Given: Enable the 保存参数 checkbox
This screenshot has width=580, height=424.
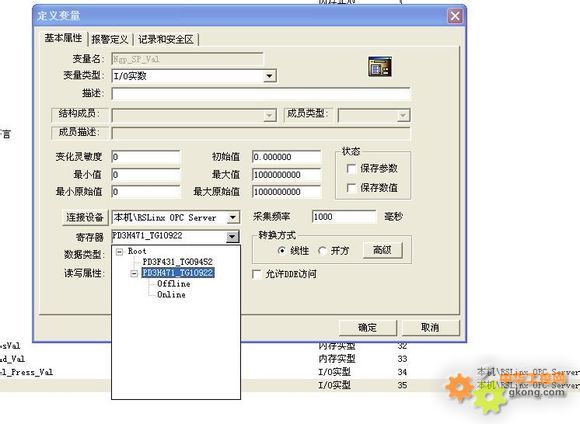Looking at the screenshot, I should (351, 169).
